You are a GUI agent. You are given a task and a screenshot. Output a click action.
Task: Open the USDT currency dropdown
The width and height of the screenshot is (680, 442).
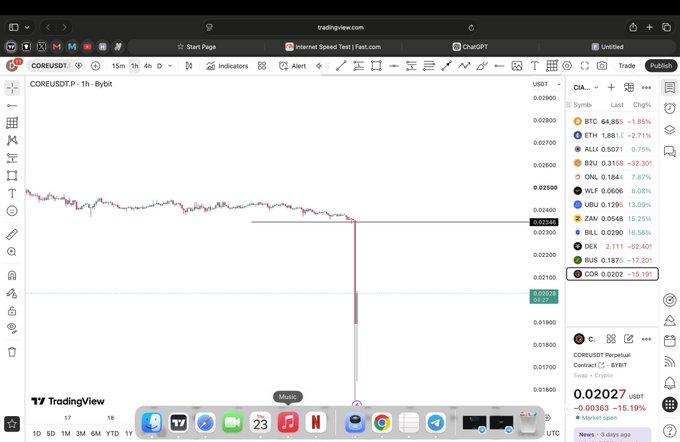pyautogui.click(x=546, y=84)
